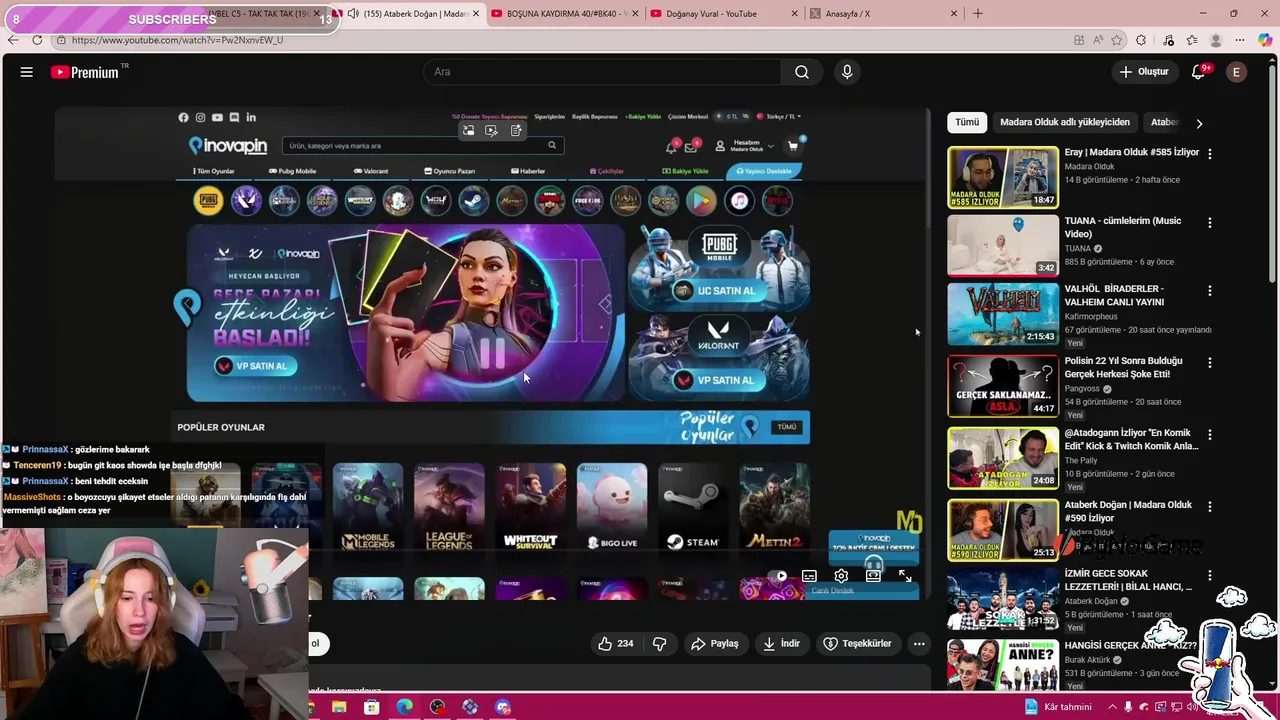This screenshot has height=720, width=1280.
Task: Dislike the video
Action: pos(660,643)
